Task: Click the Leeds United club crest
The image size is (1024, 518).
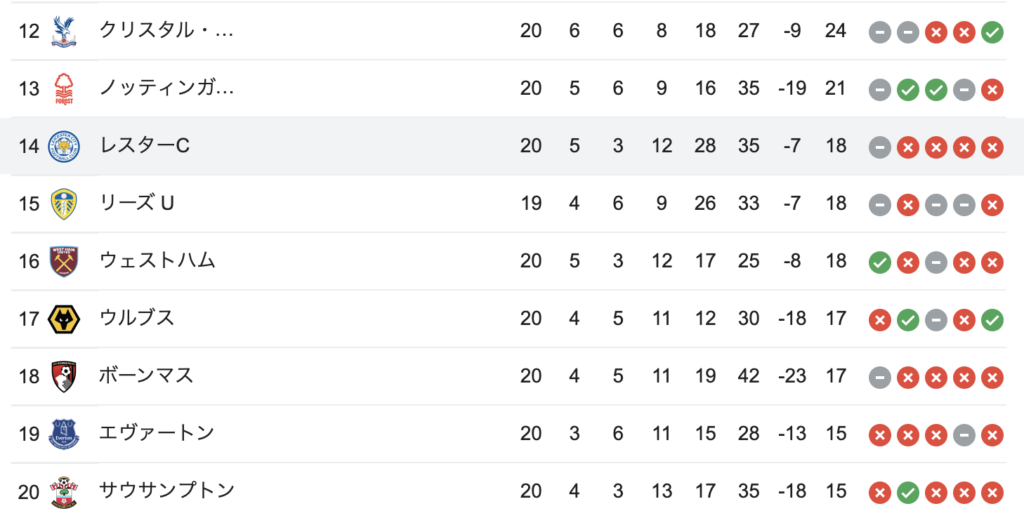Action: click(64, 204)
